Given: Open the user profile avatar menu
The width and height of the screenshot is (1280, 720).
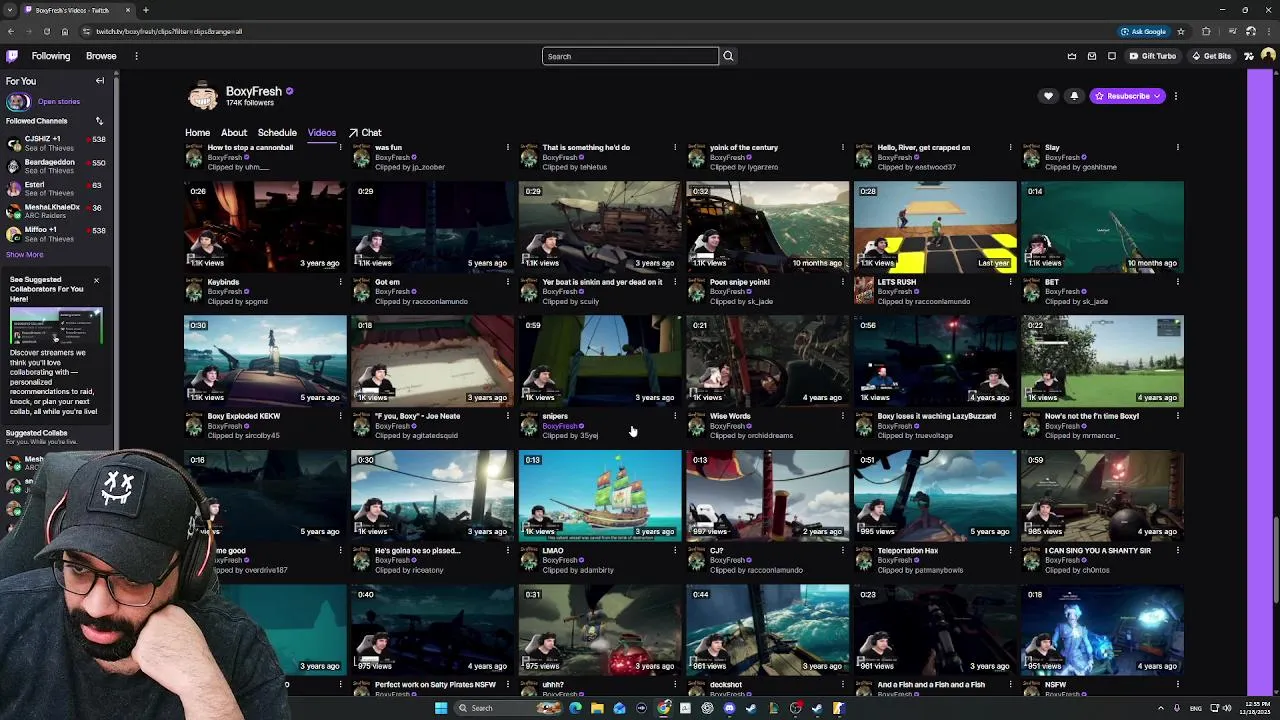Looking at the screenshot, I should point(1268,56).
